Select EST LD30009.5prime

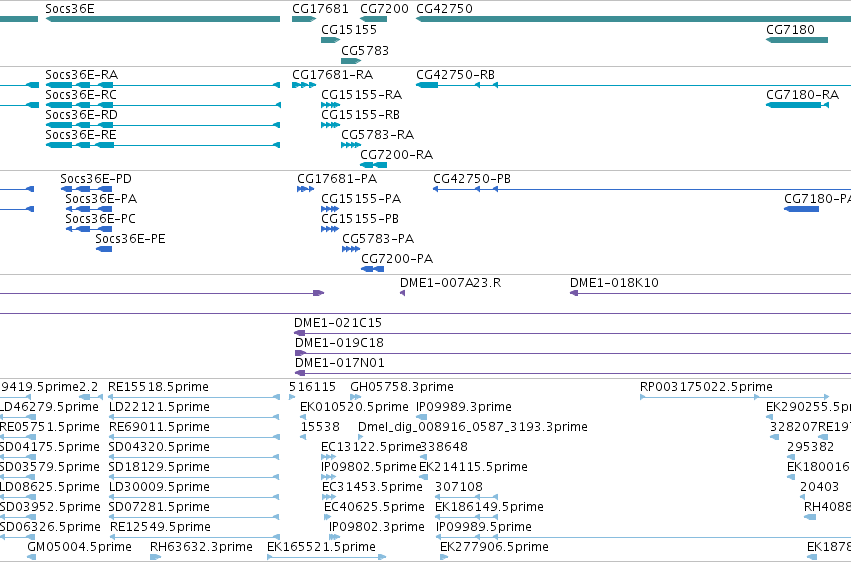pos(194,497)
